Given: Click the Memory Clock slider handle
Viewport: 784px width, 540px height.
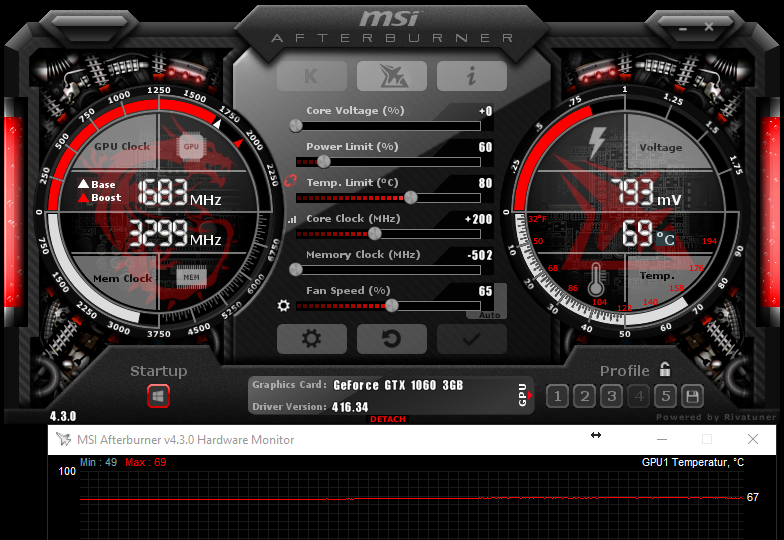Looking at the screenshot, I should 296,270.
